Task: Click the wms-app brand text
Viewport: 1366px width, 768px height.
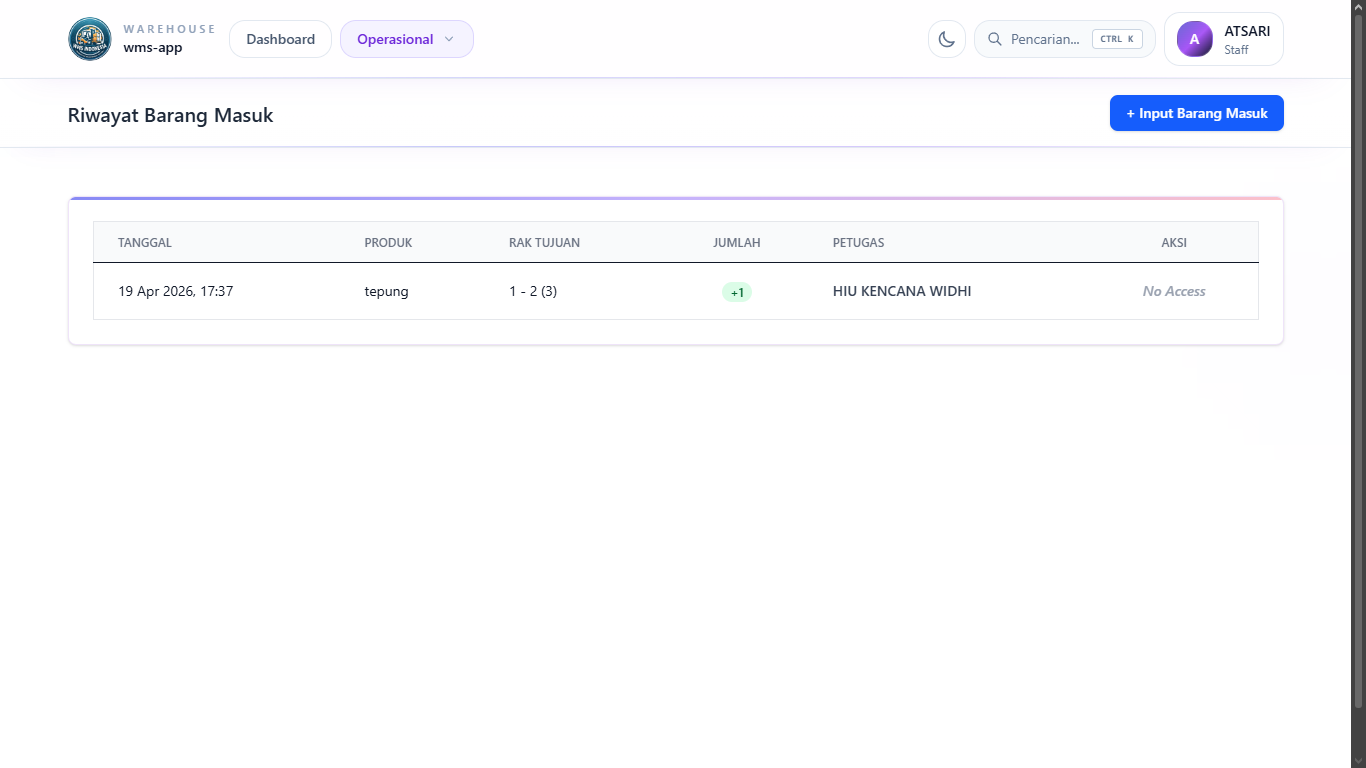Action: pos(153,47)
